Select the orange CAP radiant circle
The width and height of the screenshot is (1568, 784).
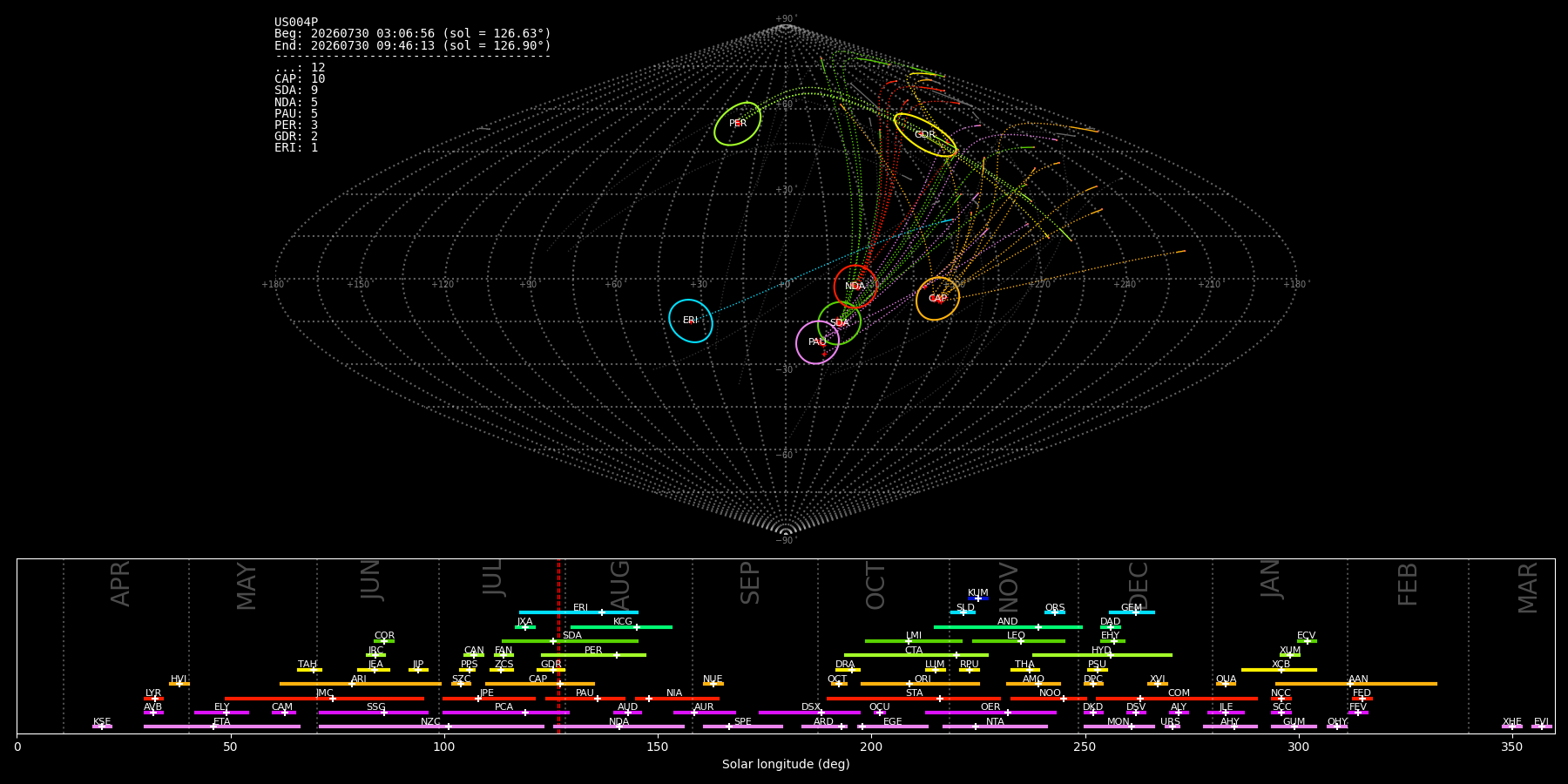(x=937, y=299)
